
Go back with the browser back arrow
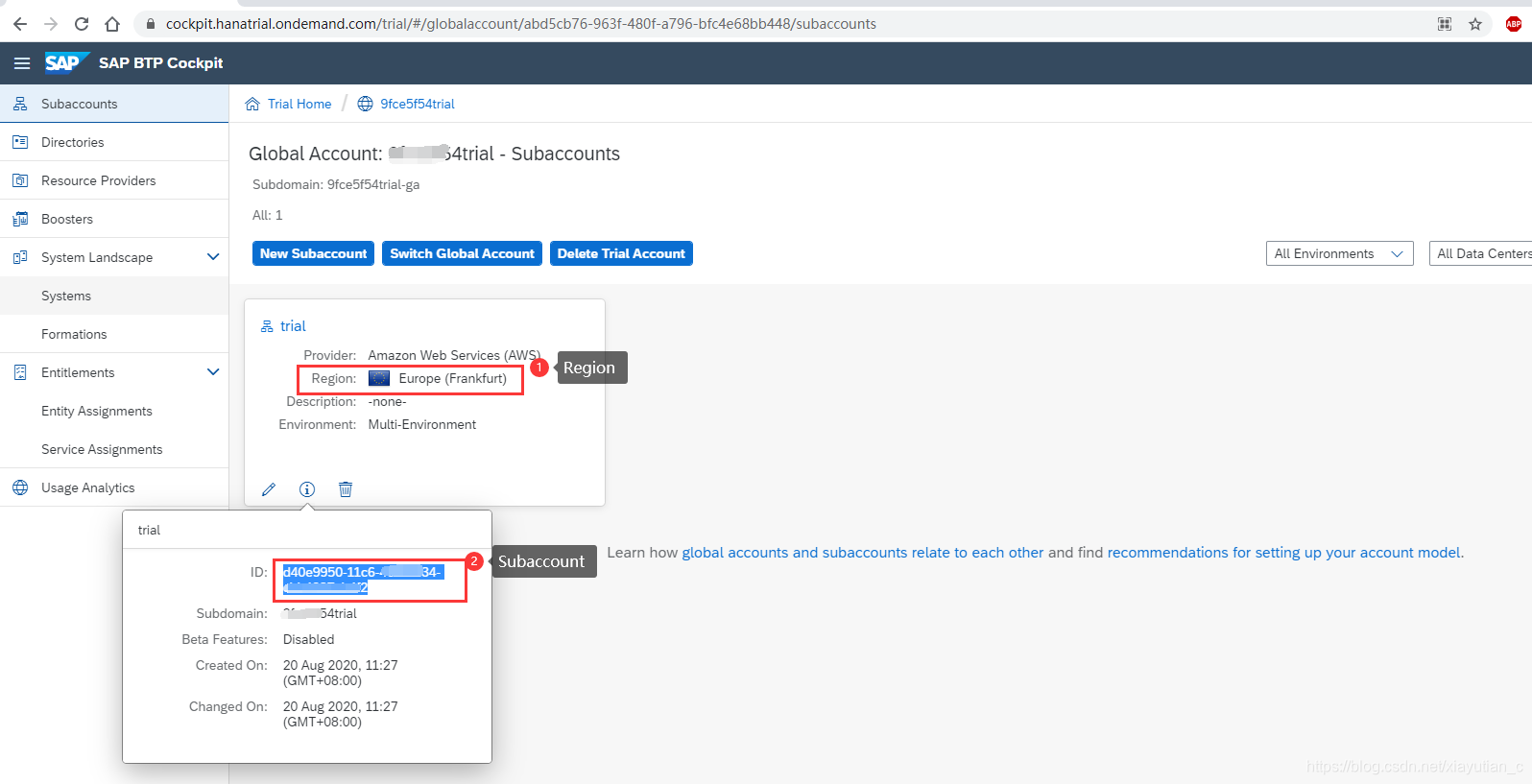[20, 24]
